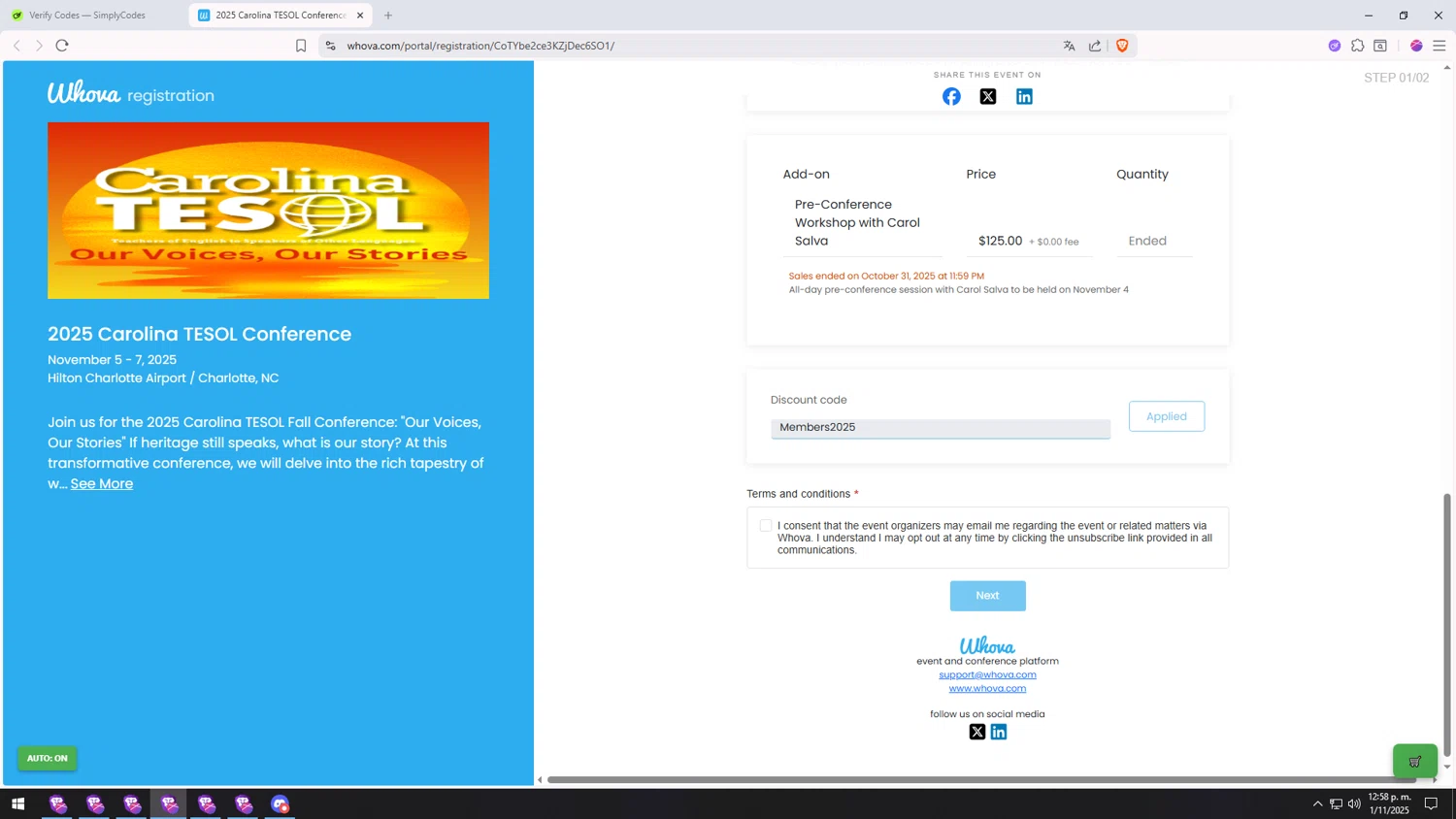Click the browser back arrow

[x=17, y=46]
